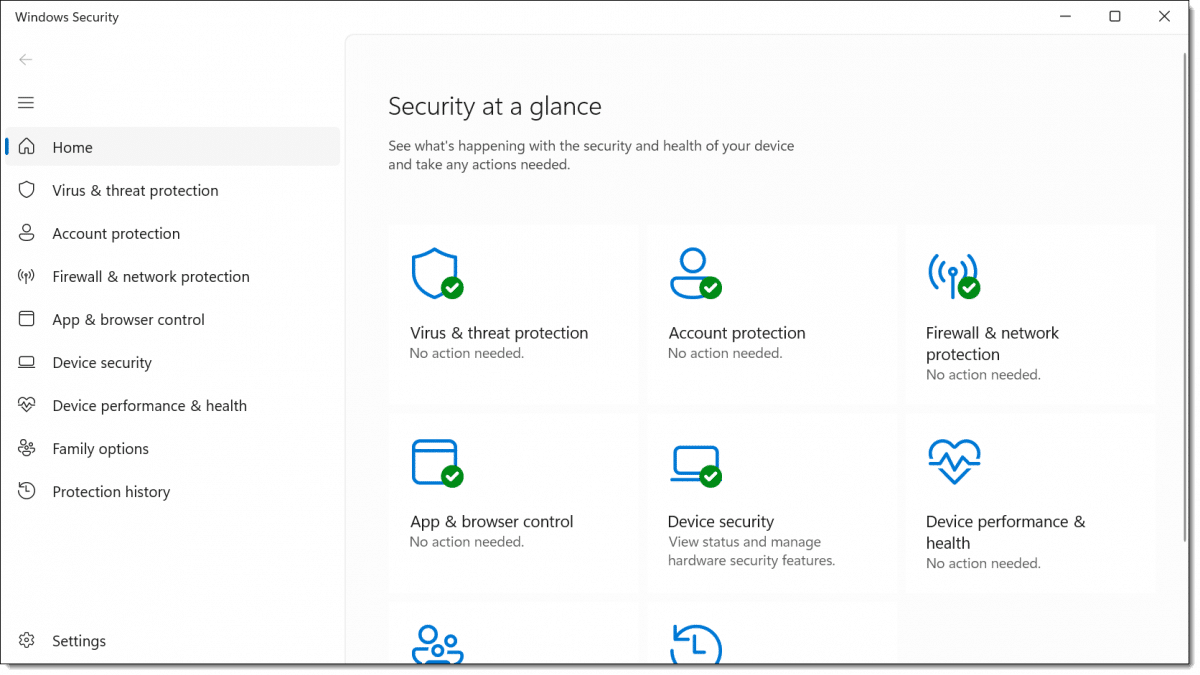
Task: Open the App & browser control card title
Action: click(492, 522)
